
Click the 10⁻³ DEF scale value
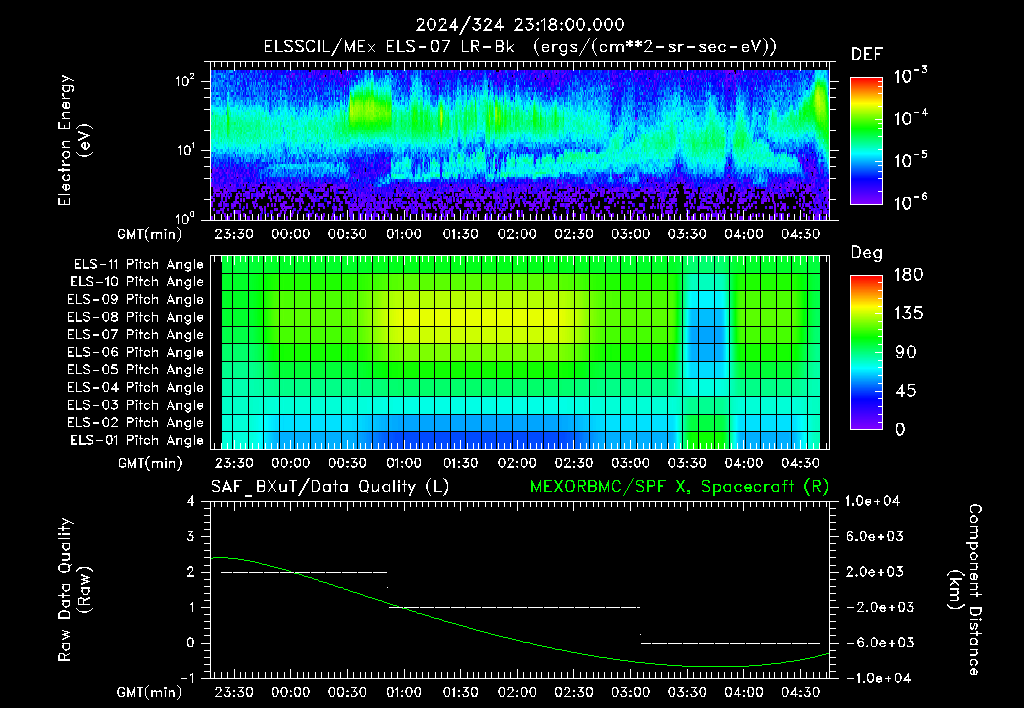point(910,75)
